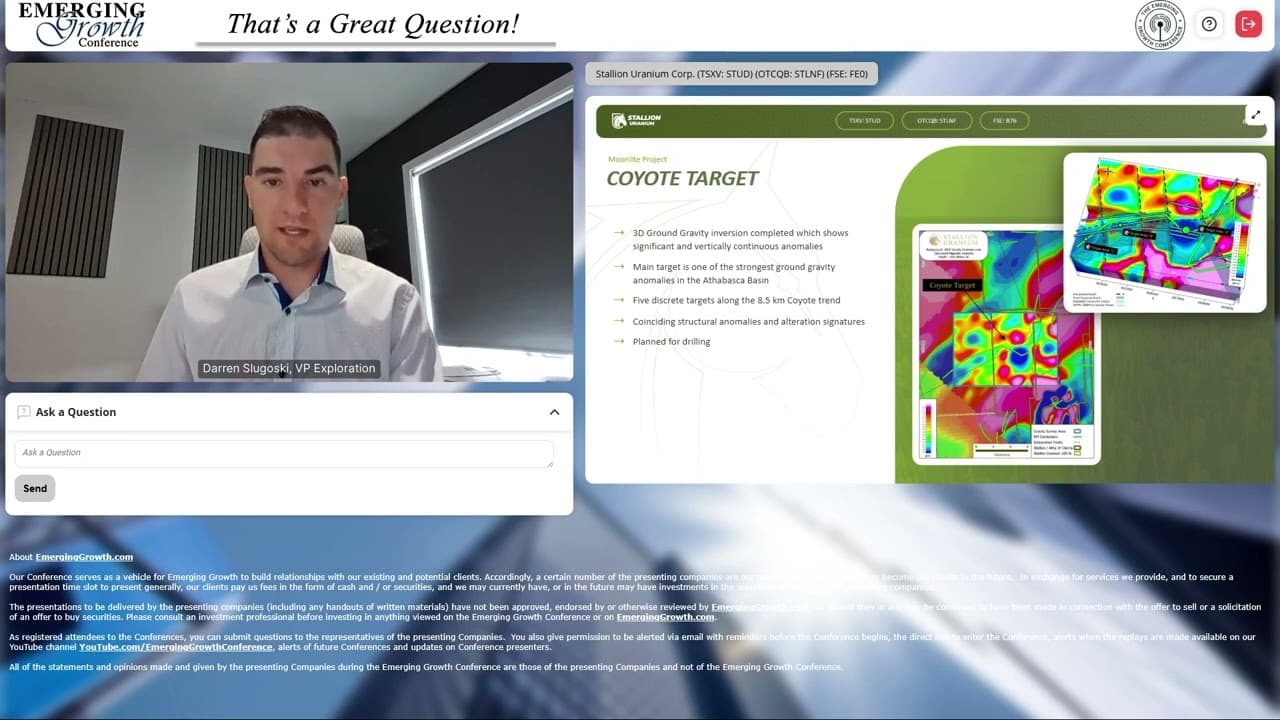The height and width of the screenshot is (720, 1280).
Task: Click the 'Main target is one of the strongest' bullet
Action: pos(734,274)
